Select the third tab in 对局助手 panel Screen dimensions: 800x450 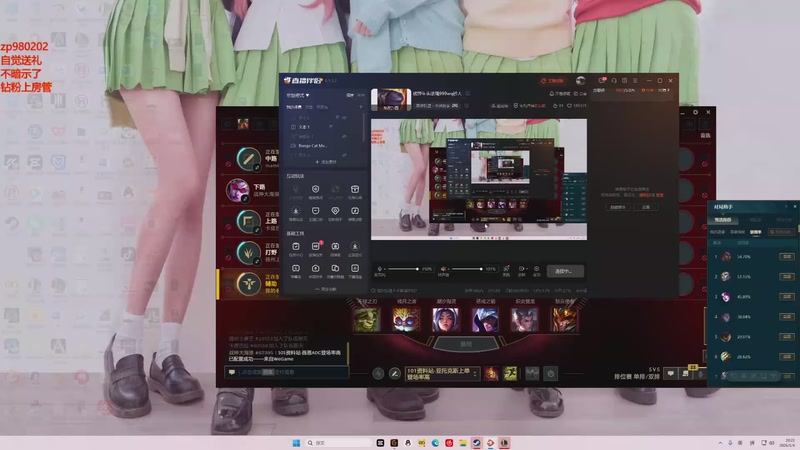tap(784, 220)
